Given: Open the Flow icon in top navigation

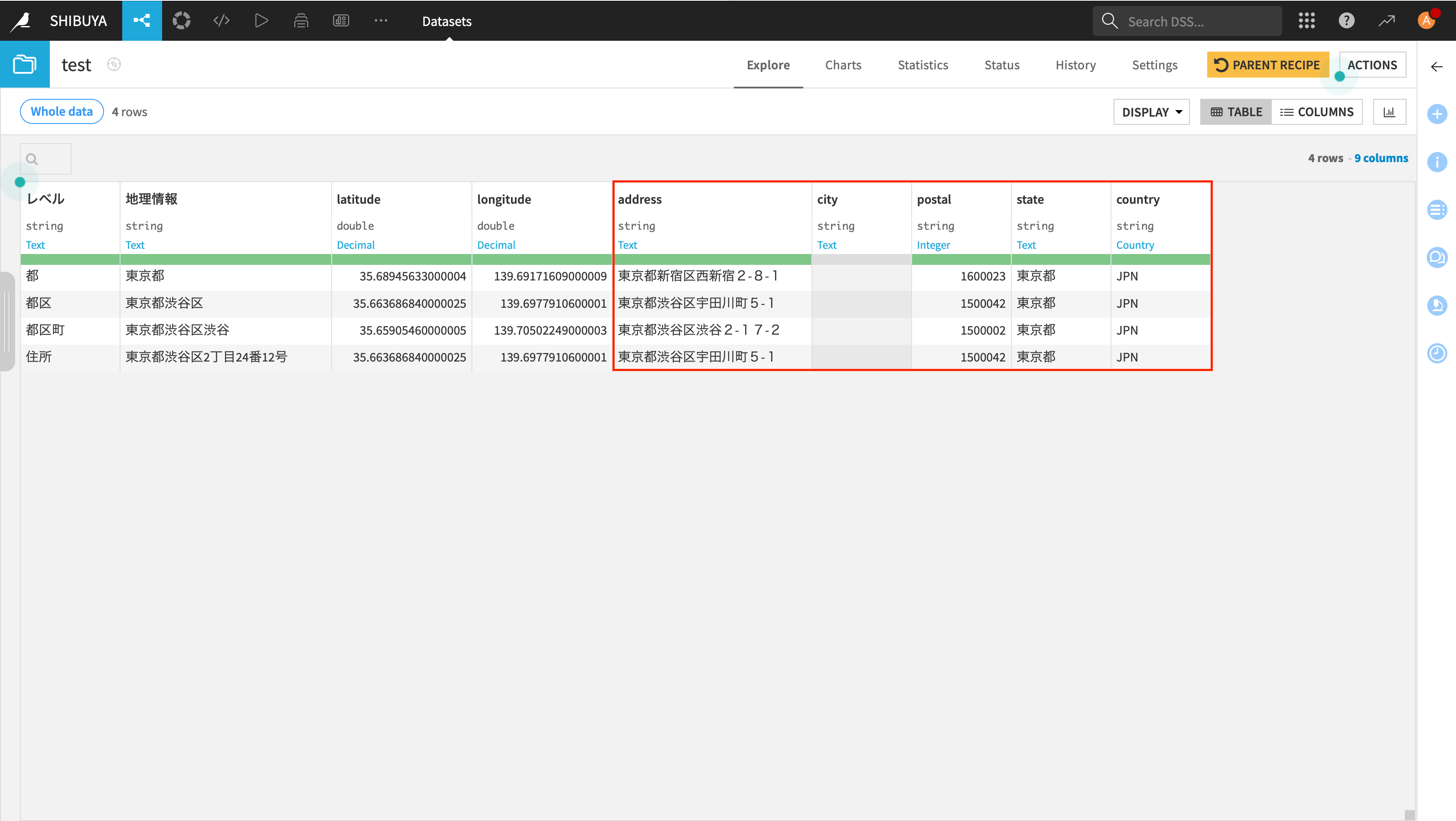Looking at the screenshot, I should tap(142, 21).
